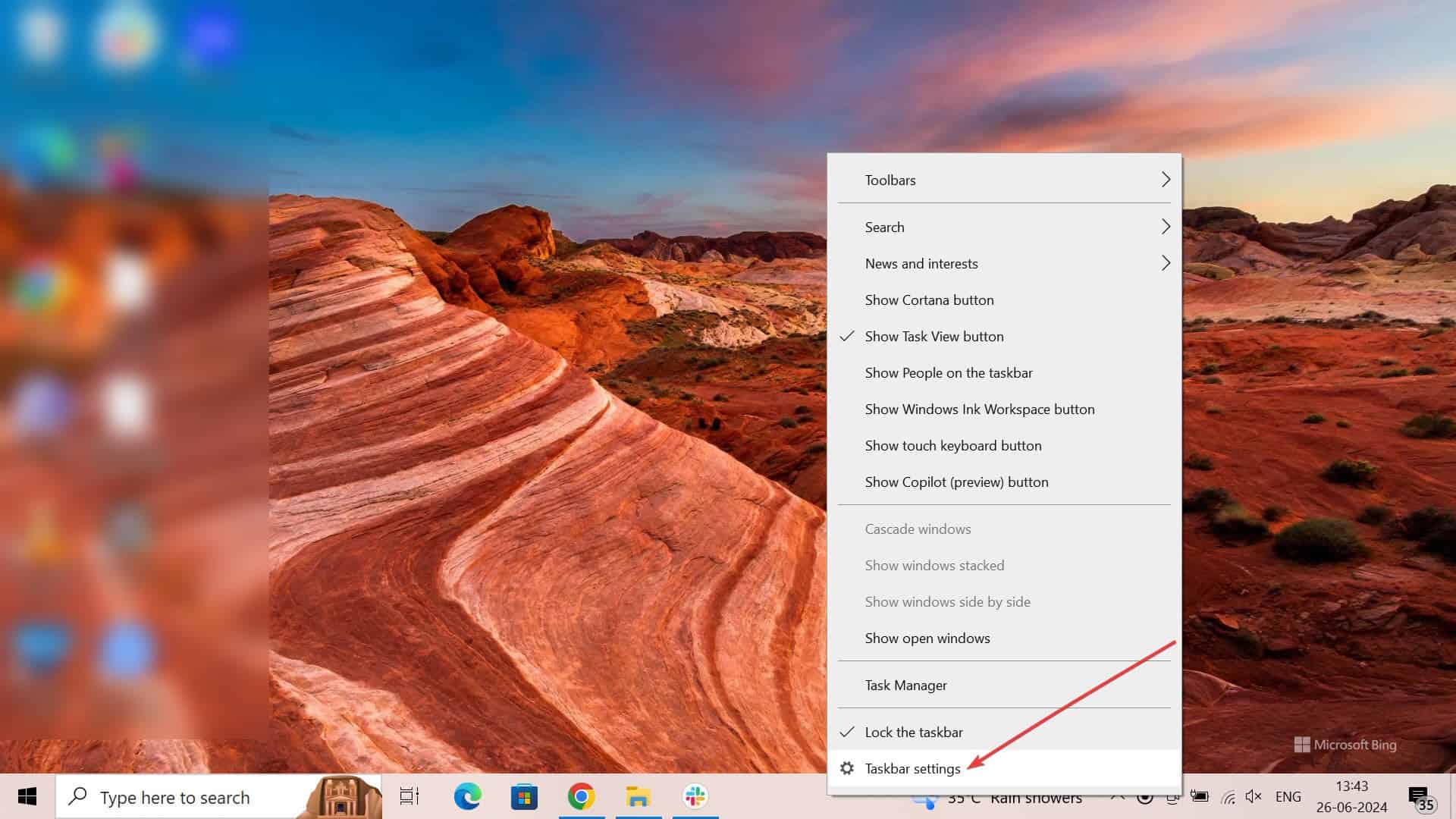Open File Explorer from the taskbar
1456x819 pixels.
[639, 796]
